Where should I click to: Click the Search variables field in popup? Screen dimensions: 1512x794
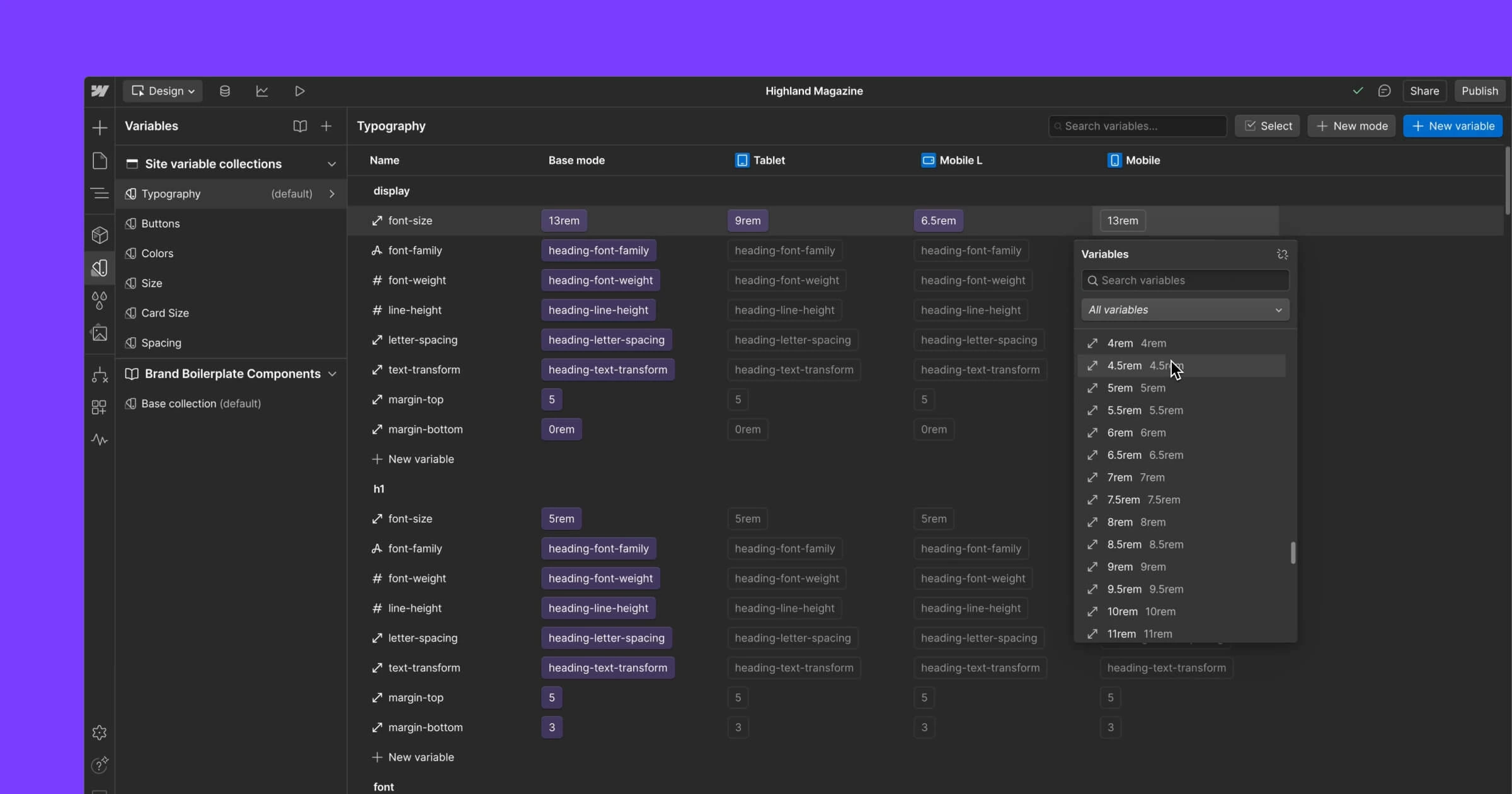tap(1184, 280)
